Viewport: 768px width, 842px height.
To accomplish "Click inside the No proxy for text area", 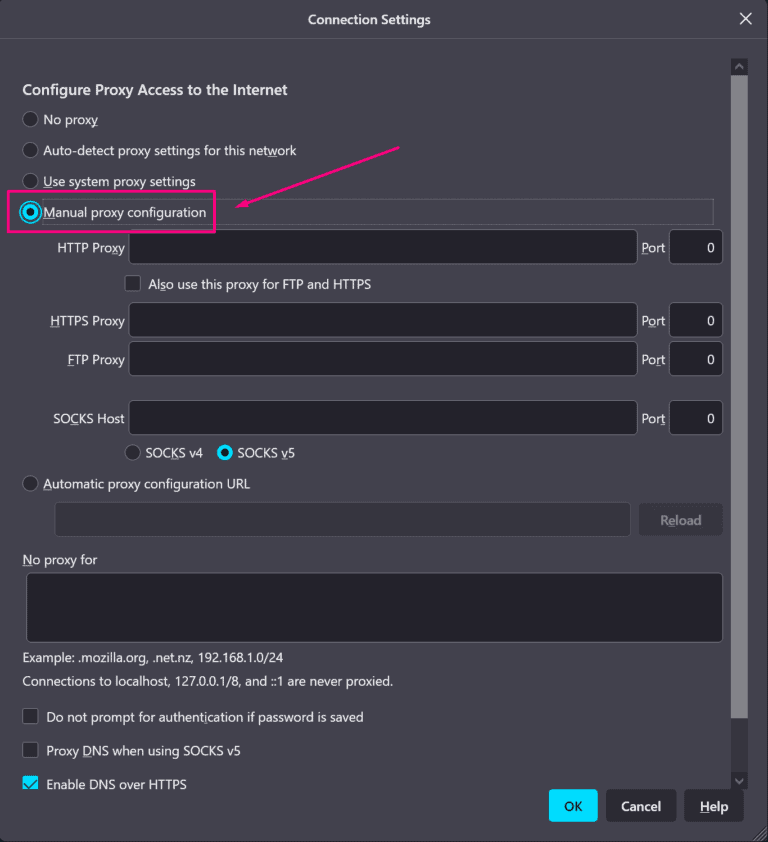I will coord(374,607).
